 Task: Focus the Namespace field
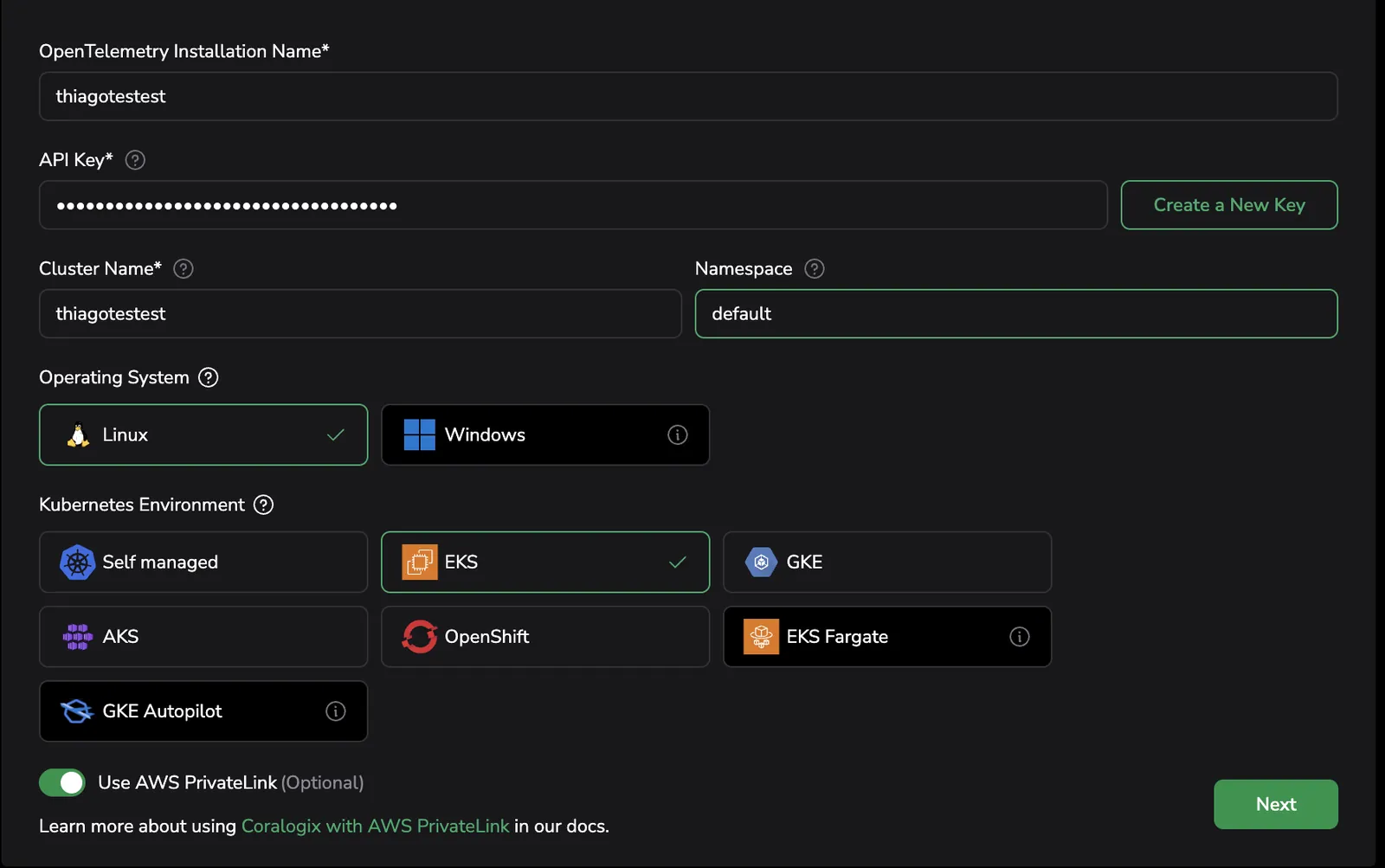1016,313
